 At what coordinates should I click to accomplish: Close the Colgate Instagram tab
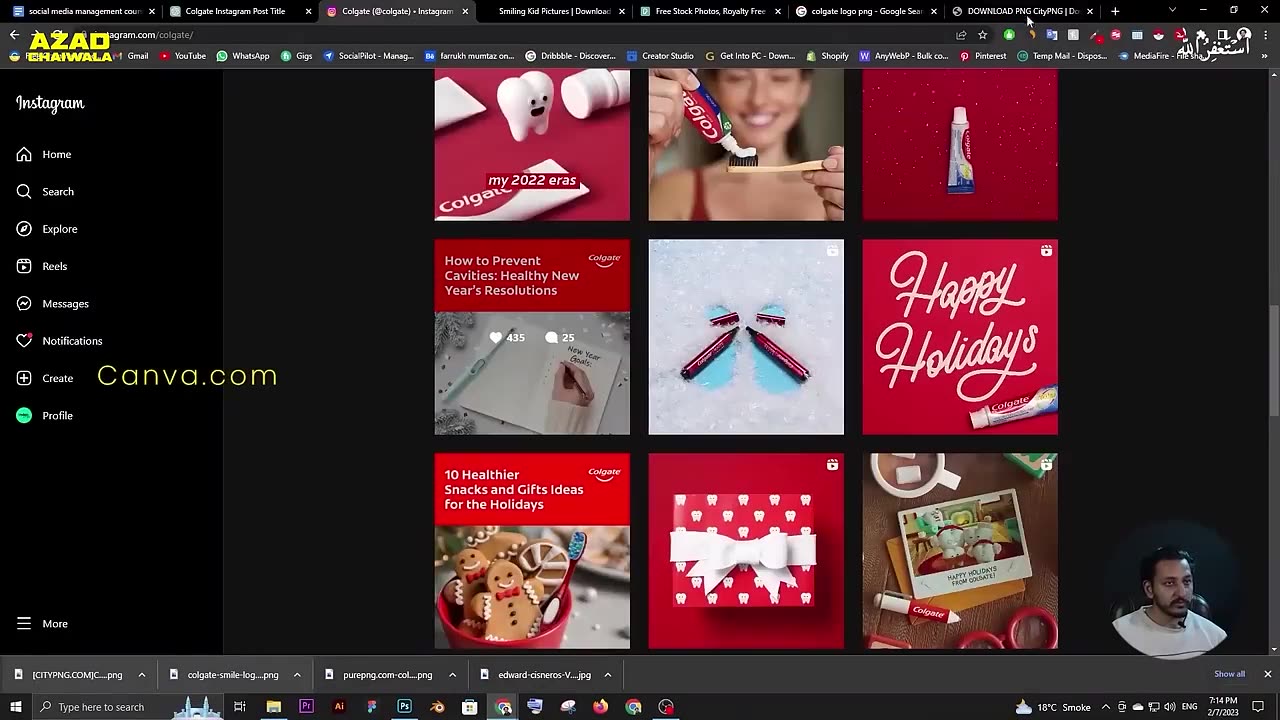click(x=465, y=11)
